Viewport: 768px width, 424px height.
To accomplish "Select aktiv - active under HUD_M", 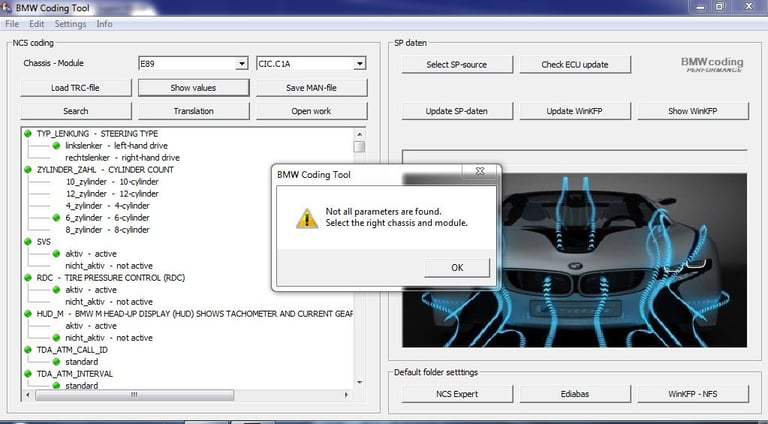I will click(91, 326).
